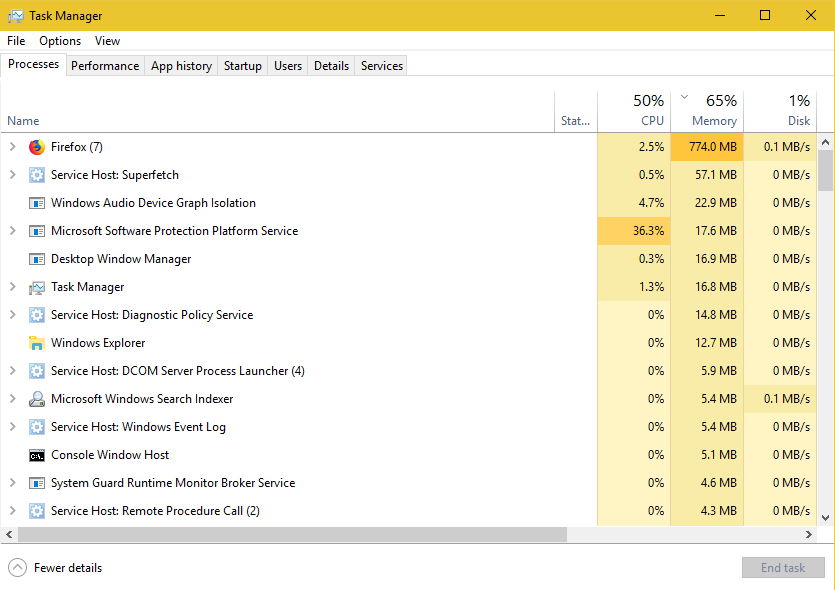Sort by the Disk column header
The image size is (835, 590).
[x=780, y=111]
